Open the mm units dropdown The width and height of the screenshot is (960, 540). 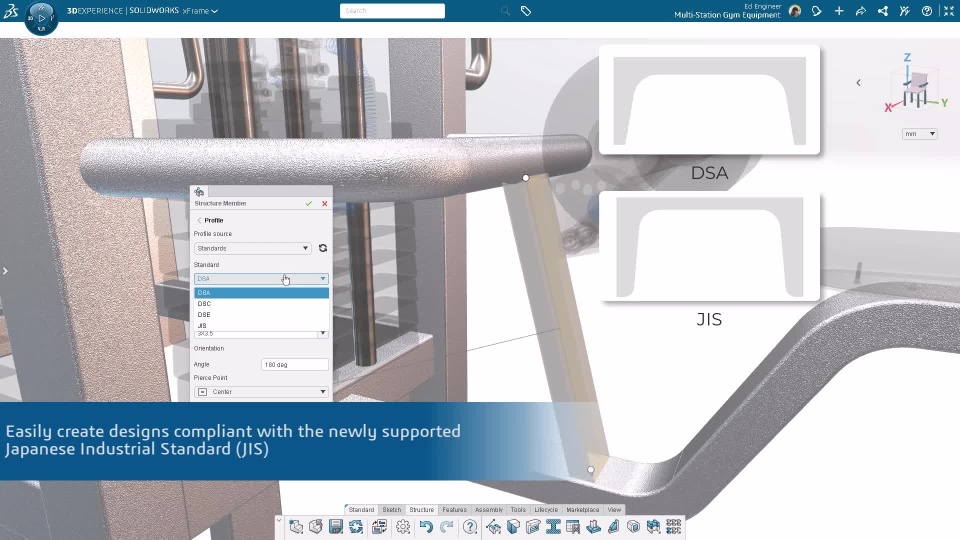(x=920, y=133)
